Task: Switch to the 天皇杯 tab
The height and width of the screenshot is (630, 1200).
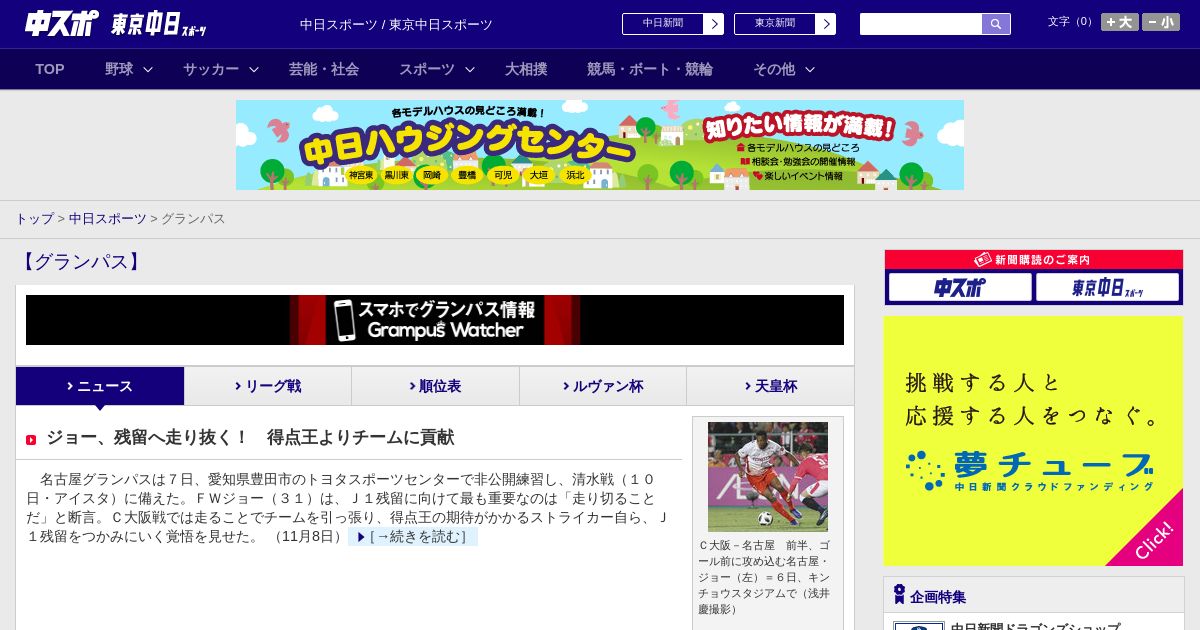Action: coord(770,386)
